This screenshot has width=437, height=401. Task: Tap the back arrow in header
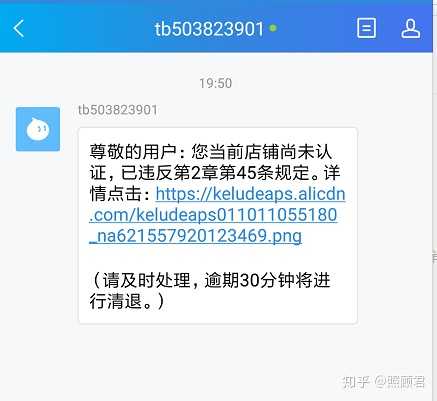[x=19, y=28]
